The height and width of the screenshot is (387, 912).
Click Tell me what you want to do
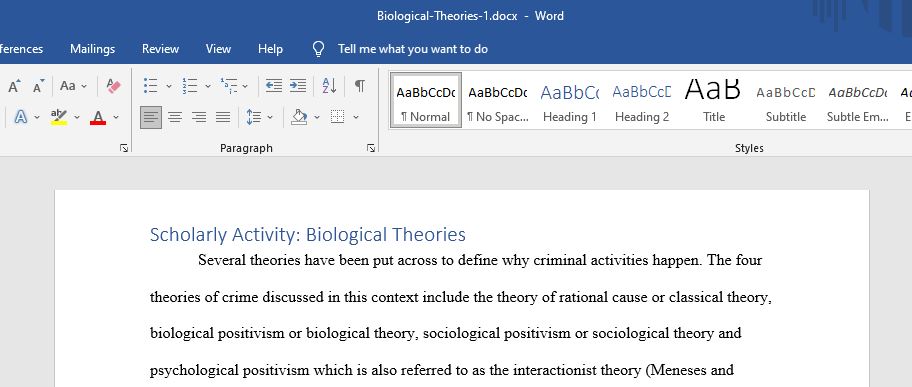413,49
